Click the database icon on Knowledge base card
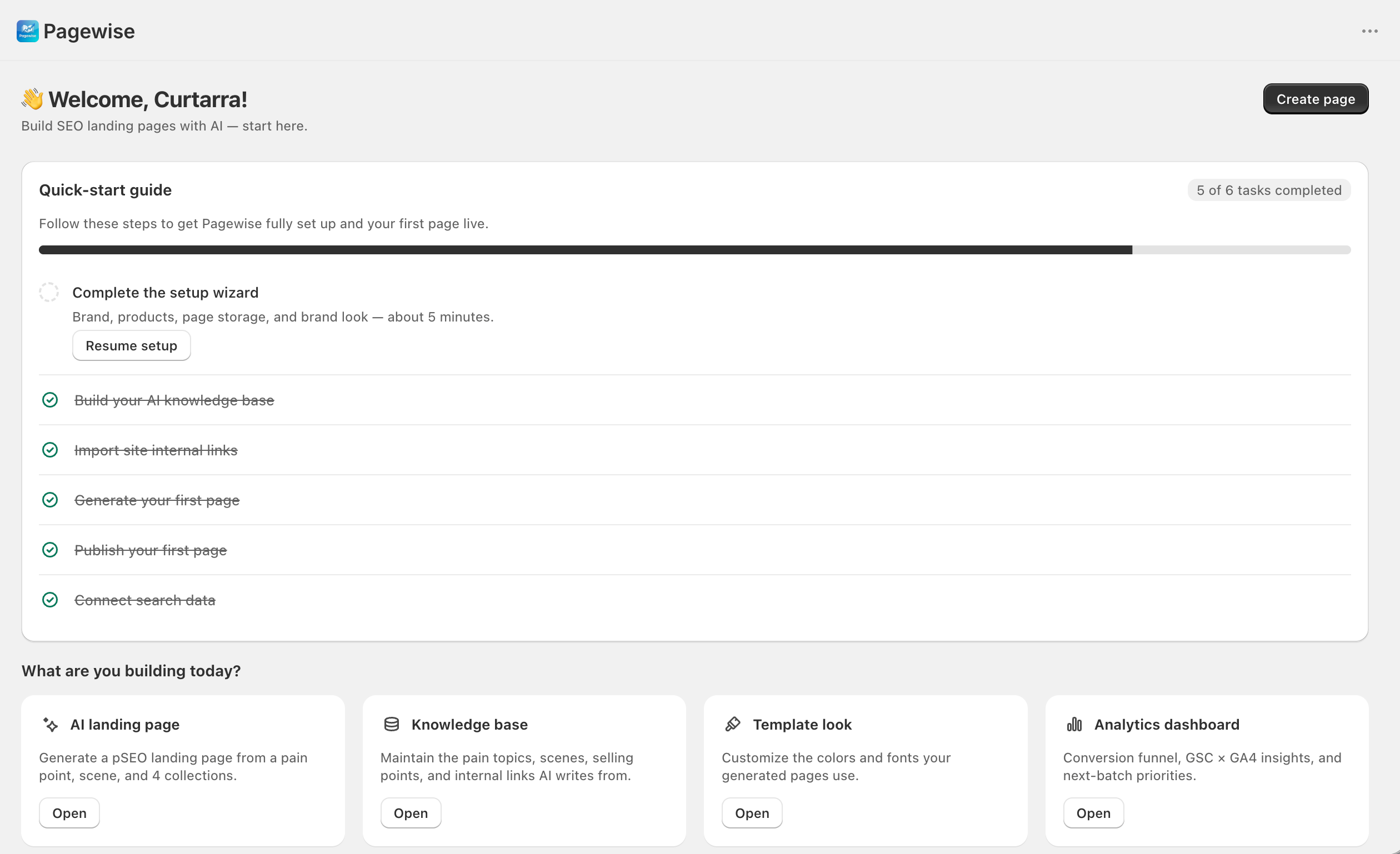1400x854 pixels. click(392, 725)
